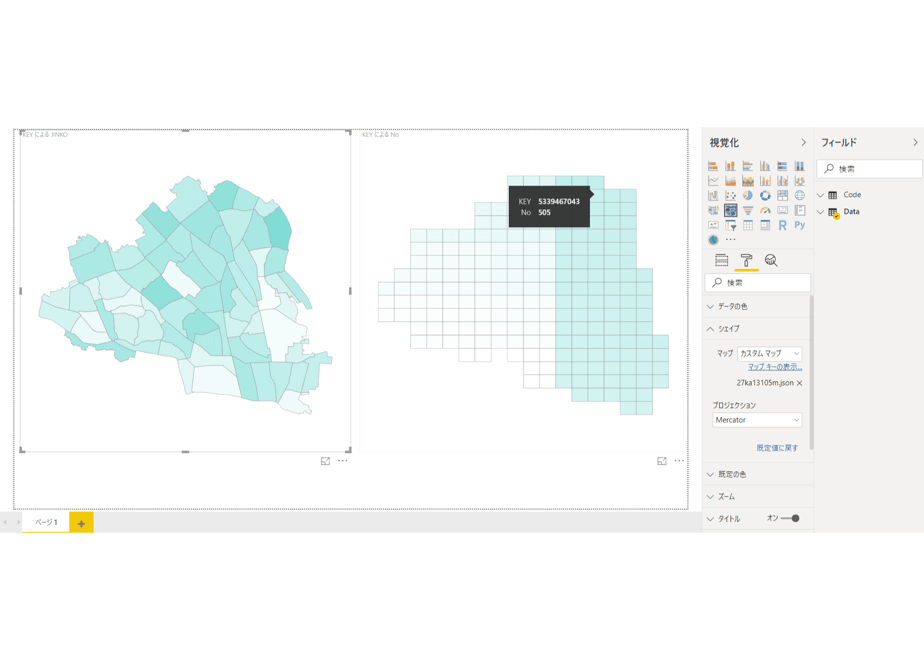Image resolution: width=924 pixels, height=660 pixels.
Task: Open the analytics magnifier tab
Action: [771, 260]
